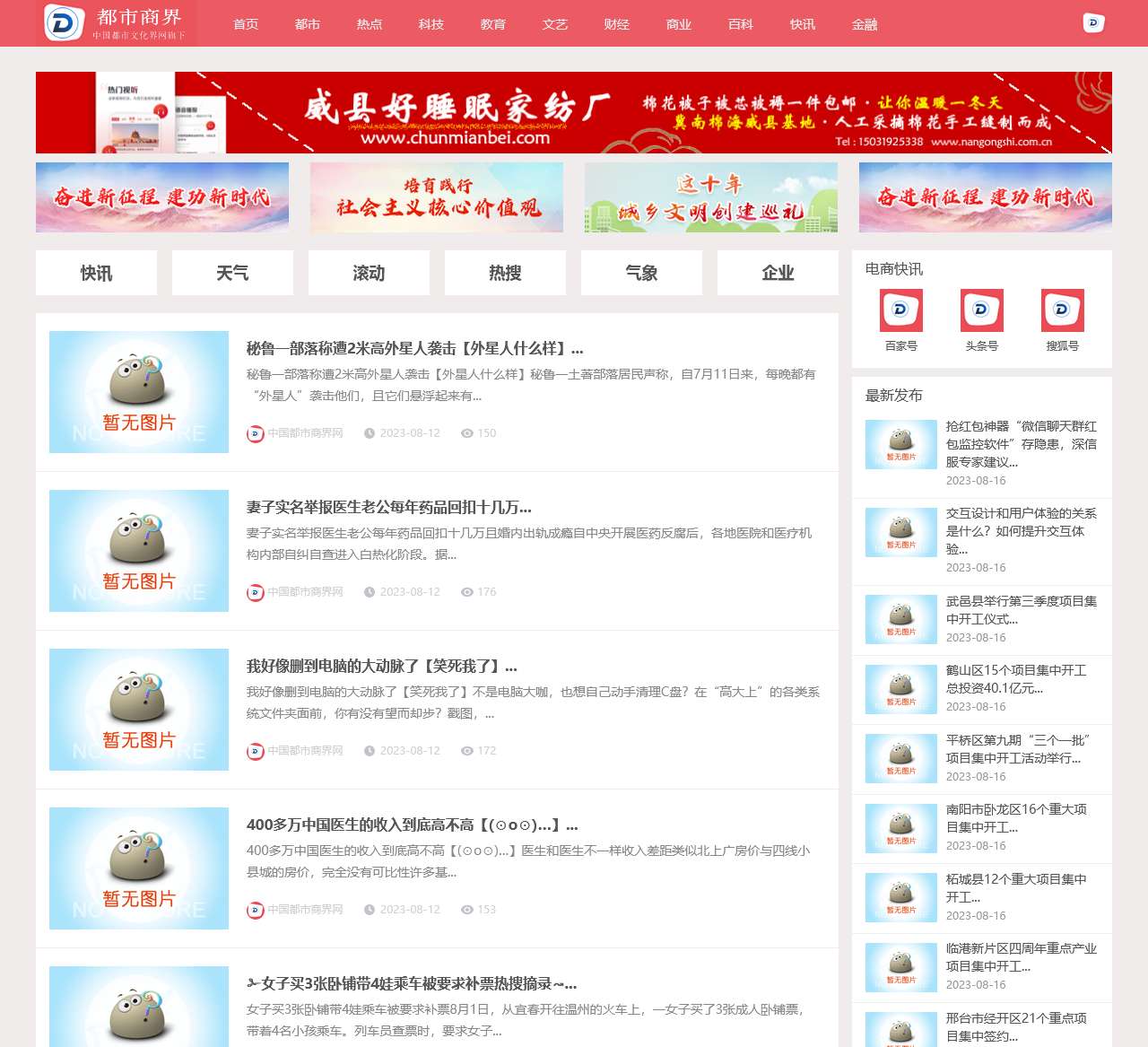The height and width of the screenshot is (1047, 1148).
Task: Open sidebar article 交互设计和用户体验的关系
Action: pos(1022,531)
